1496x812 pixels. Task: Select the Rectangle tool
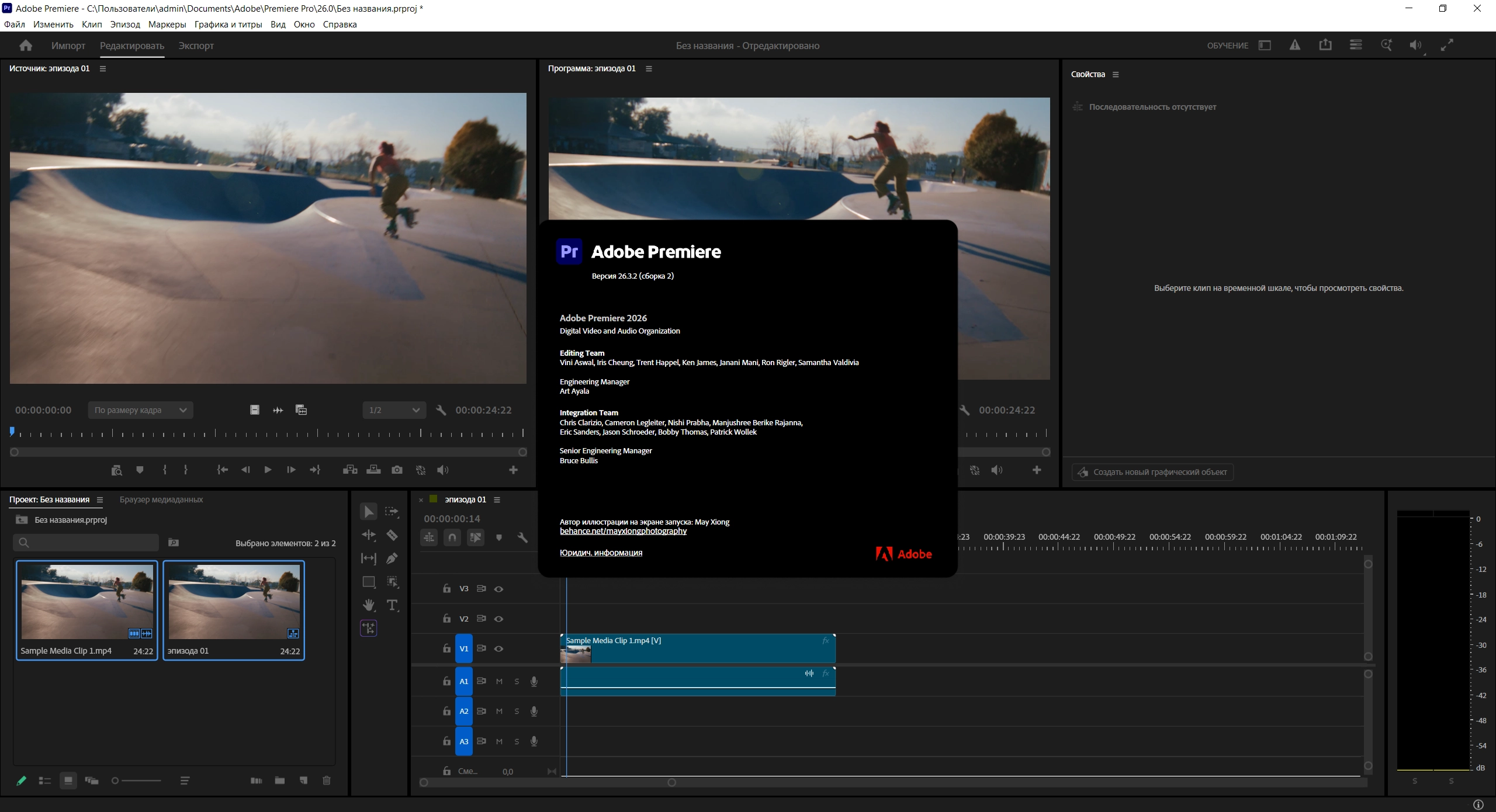click(x=369, y=582)
